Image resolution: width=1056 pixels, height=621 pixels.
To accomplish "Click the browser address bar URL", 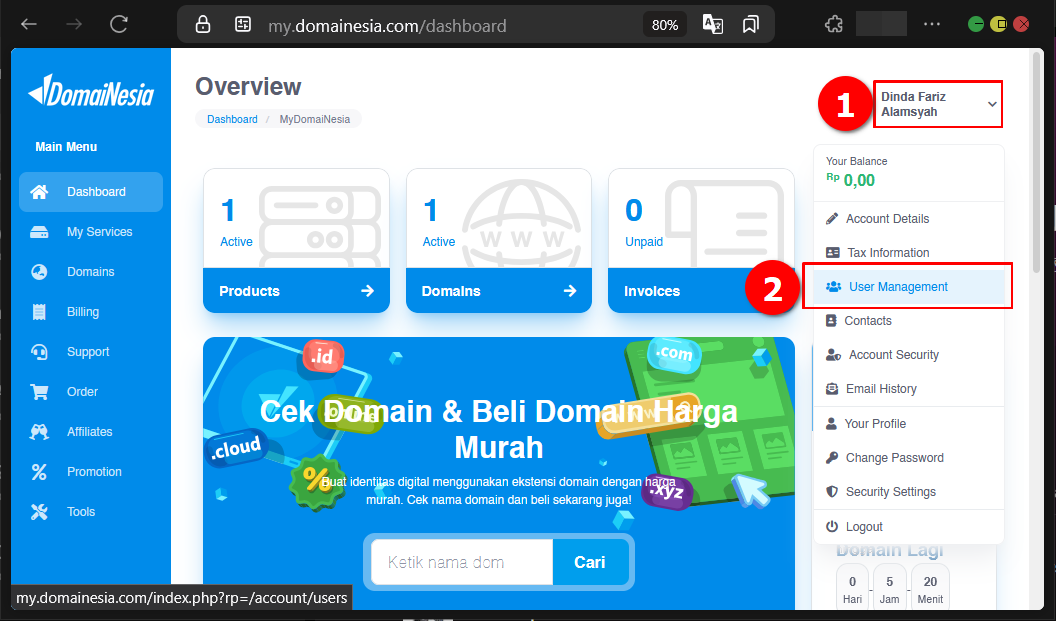I will (387, 26).
